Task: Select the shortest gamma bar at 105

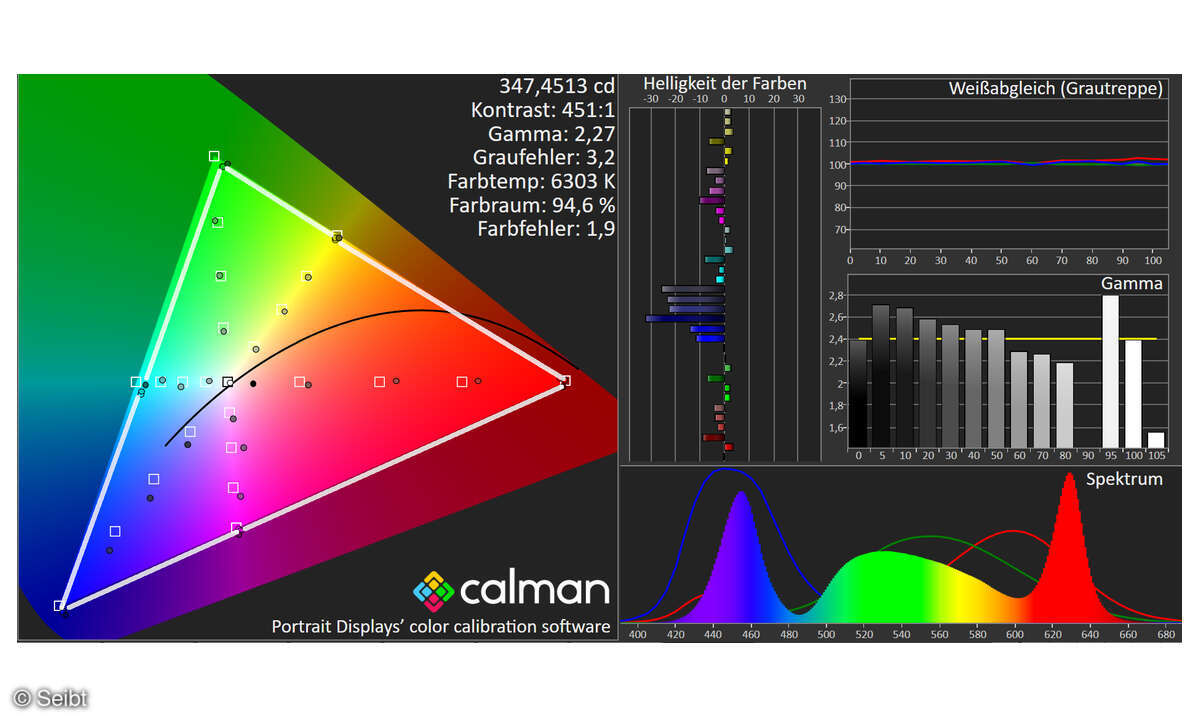Action: click(x=1156, y=440)
